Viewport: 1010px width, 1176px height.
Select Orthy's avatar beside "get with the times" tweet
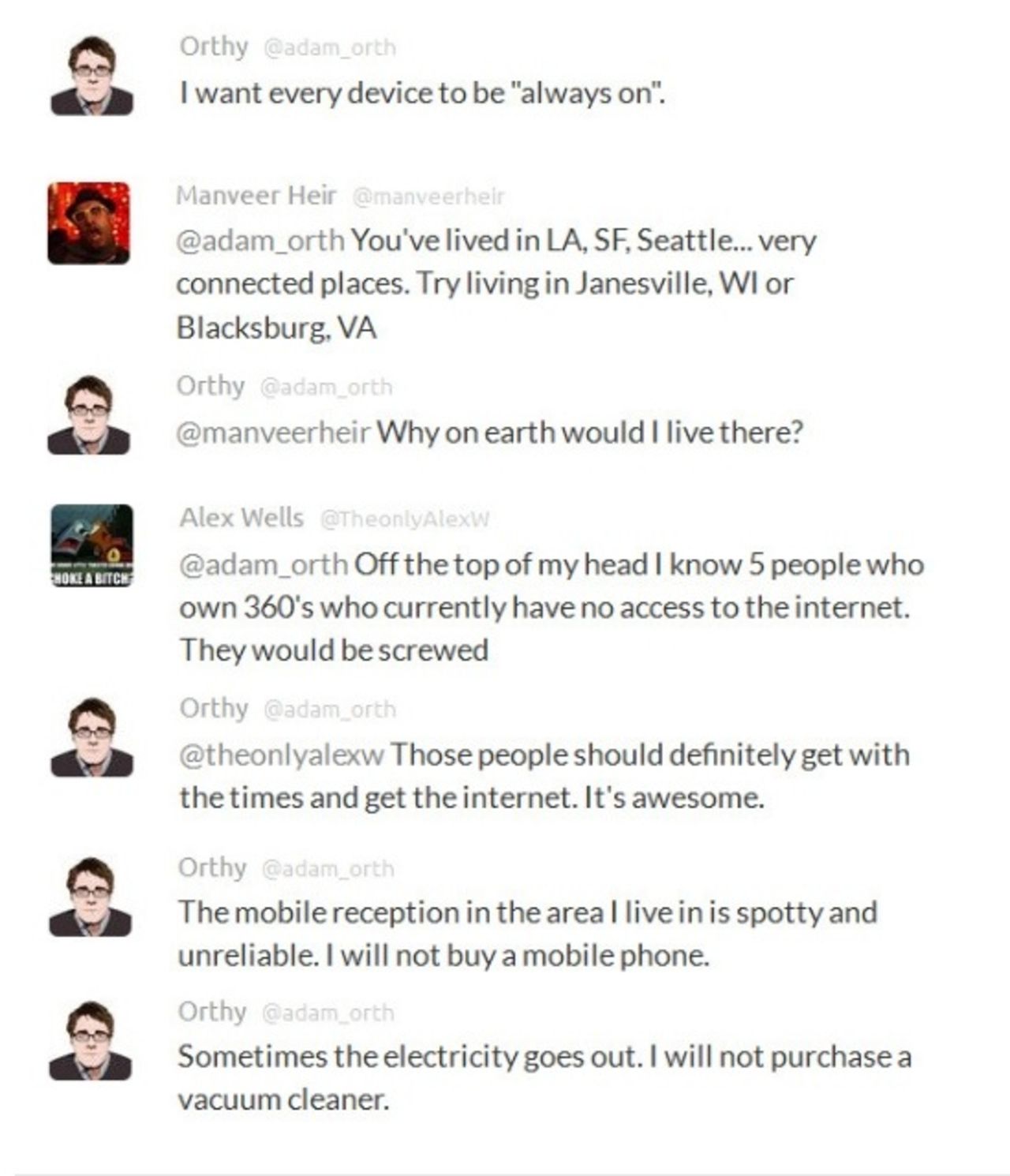tap(92, 737)
